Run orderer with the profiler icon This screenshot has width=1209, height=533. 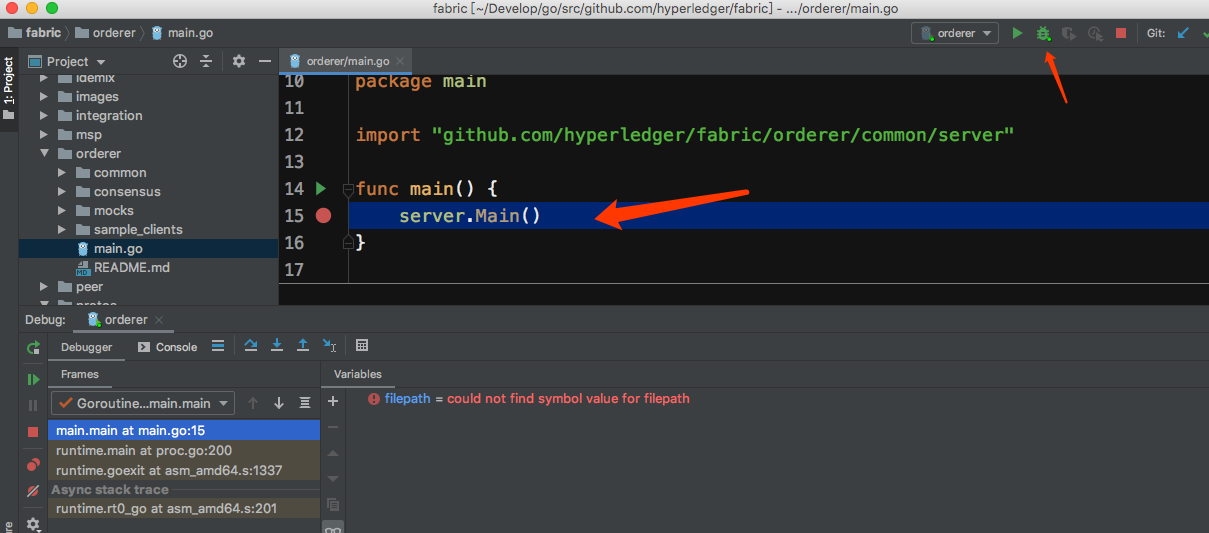tap(1095, 33)
